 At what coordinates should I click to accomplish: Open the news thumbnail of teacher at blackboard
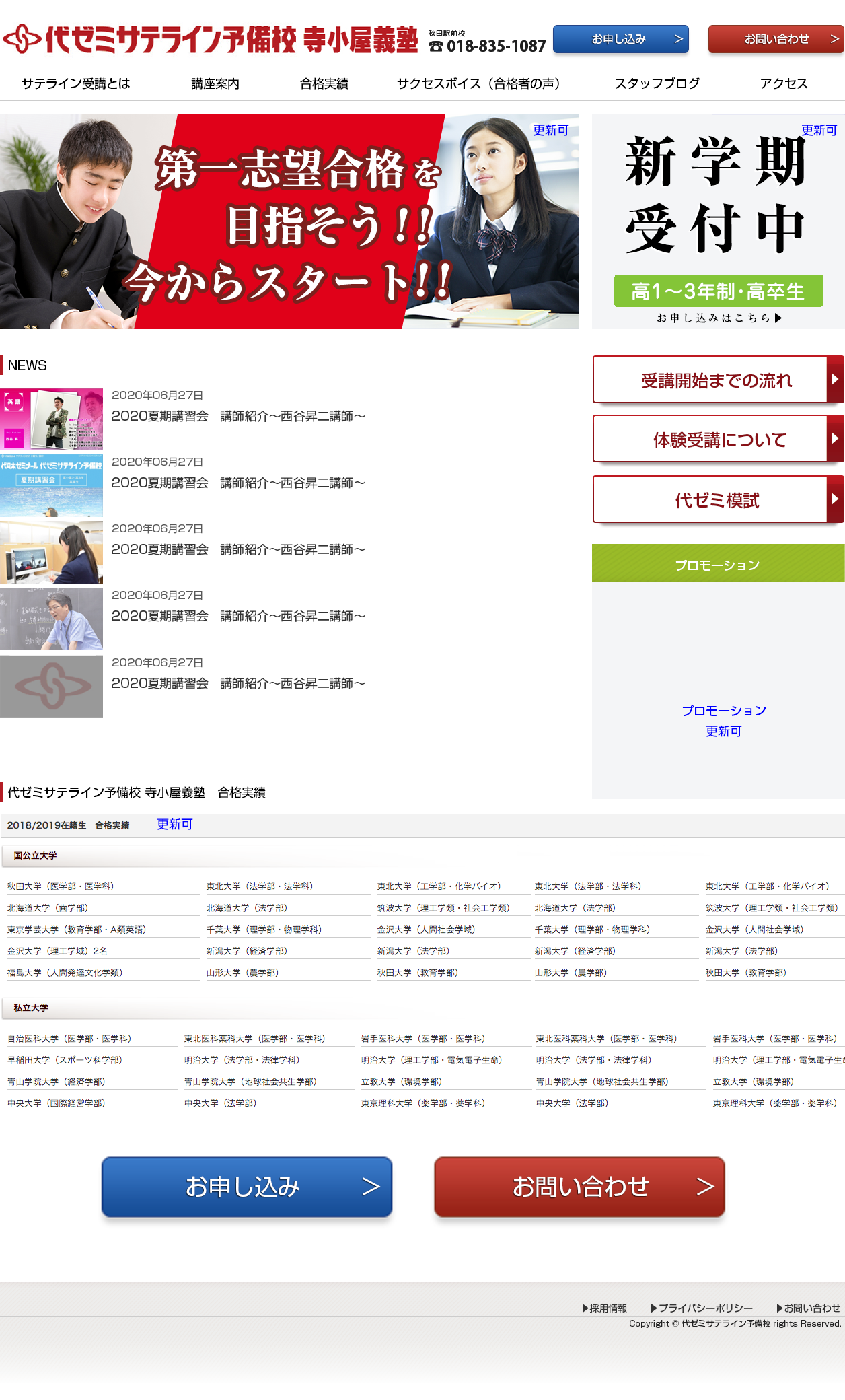coord(51,619)
